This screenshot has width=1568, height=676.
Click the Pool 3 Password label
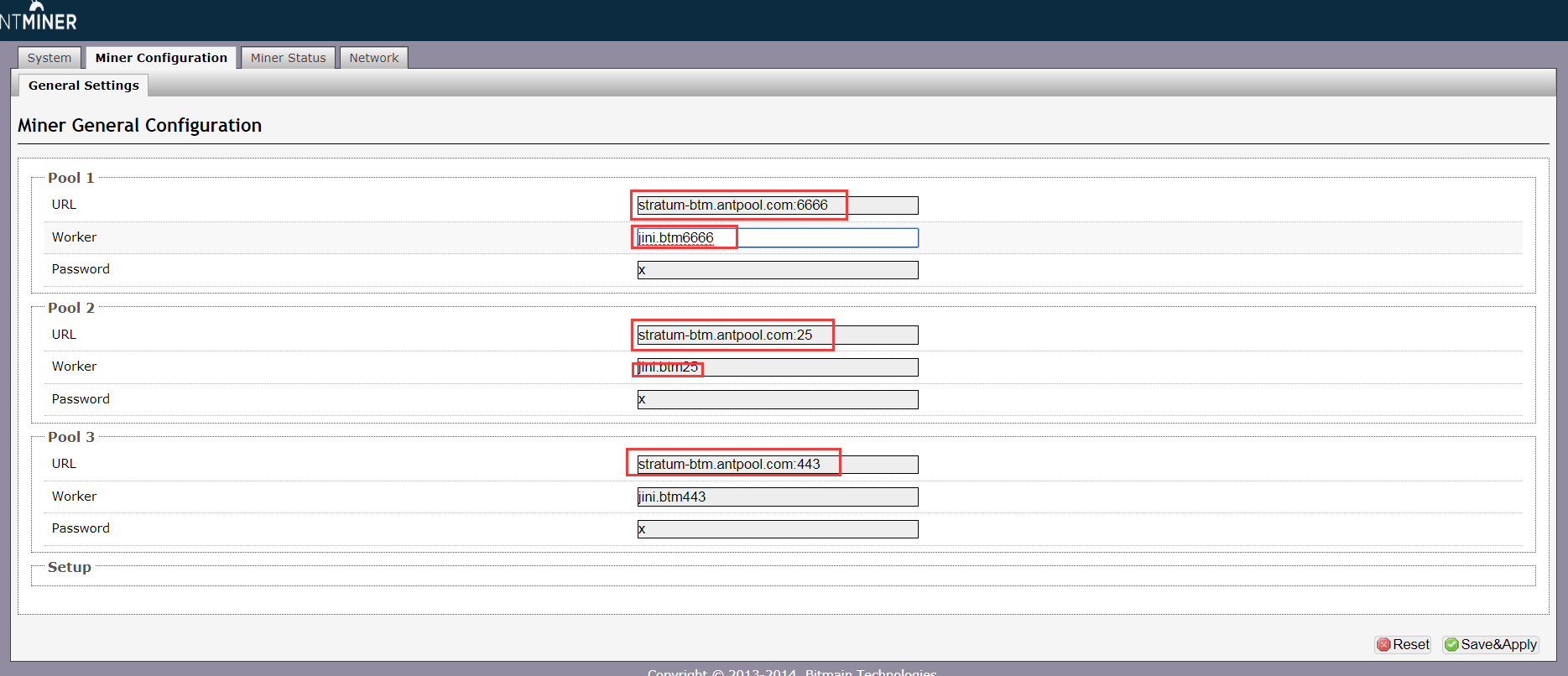tap(81, 528)
